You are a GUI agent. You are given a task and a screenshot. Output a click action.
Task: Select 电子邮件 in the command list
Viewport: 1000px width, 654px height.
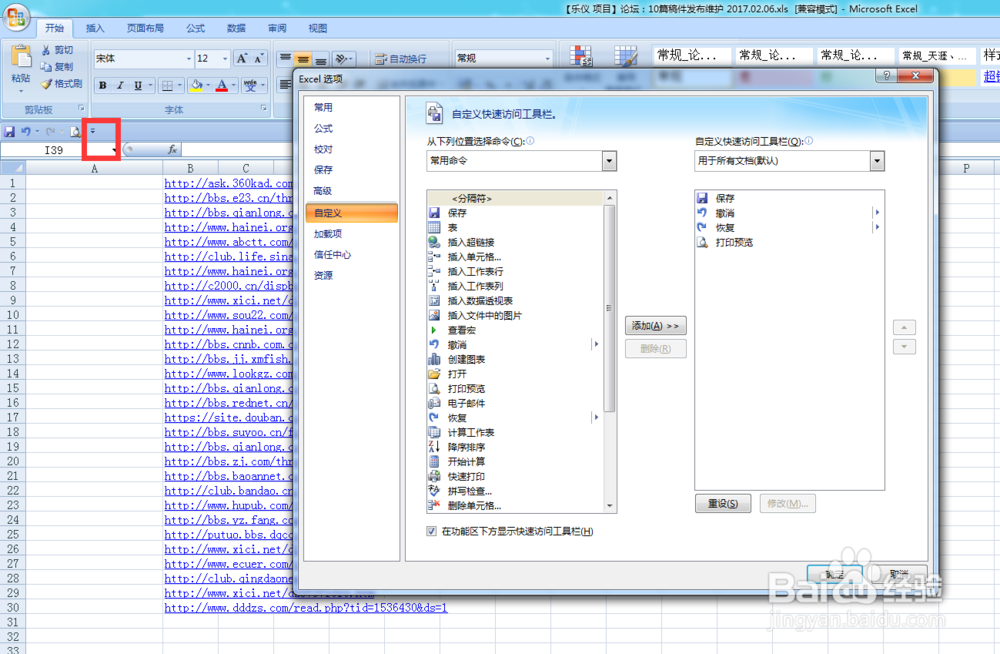click(x=515, y=403)
